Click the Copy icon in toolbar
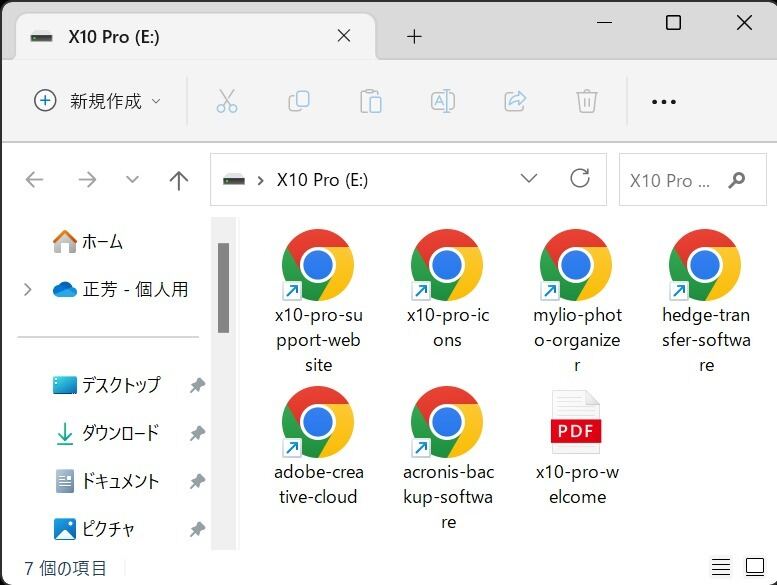Viewport: 777px width, 585px height. pos(299,102)
